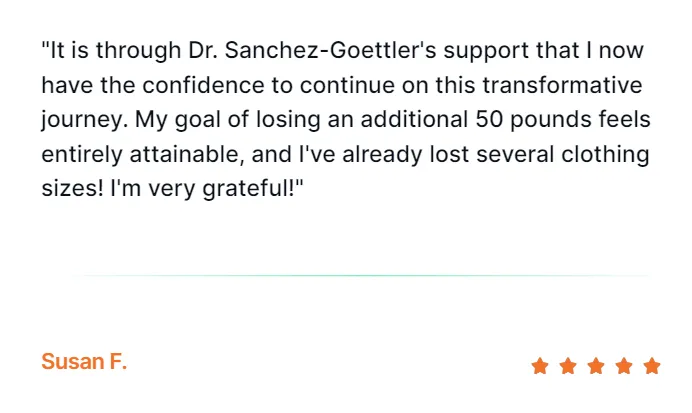Screen dimensions: 692x413
Task: Click the first orange rating star
Action: pos(540,366)
